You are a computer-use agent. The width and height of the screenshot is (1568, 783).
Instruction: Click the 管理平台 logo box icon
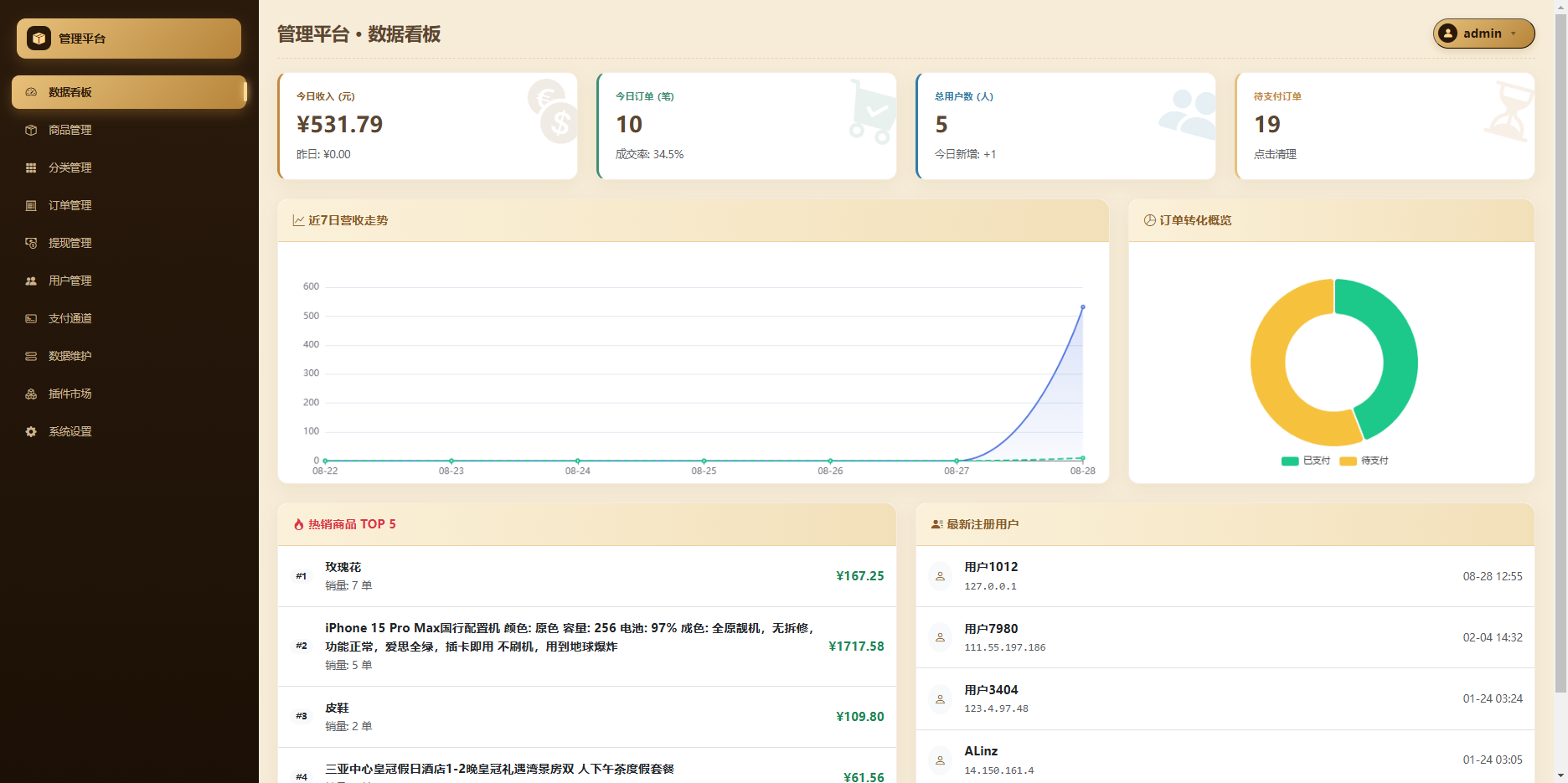[39, 39]
